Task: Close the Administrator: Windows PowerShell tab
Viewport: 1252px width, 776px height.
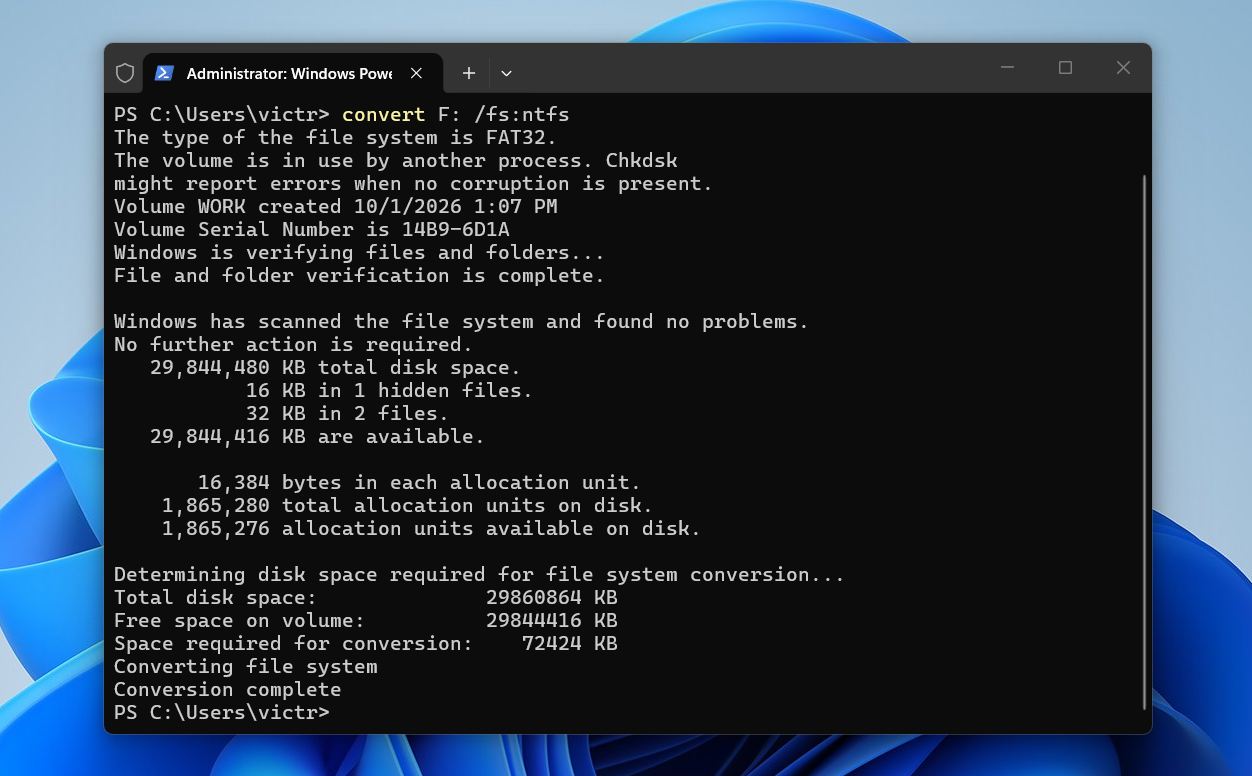Action: (416, 73)
